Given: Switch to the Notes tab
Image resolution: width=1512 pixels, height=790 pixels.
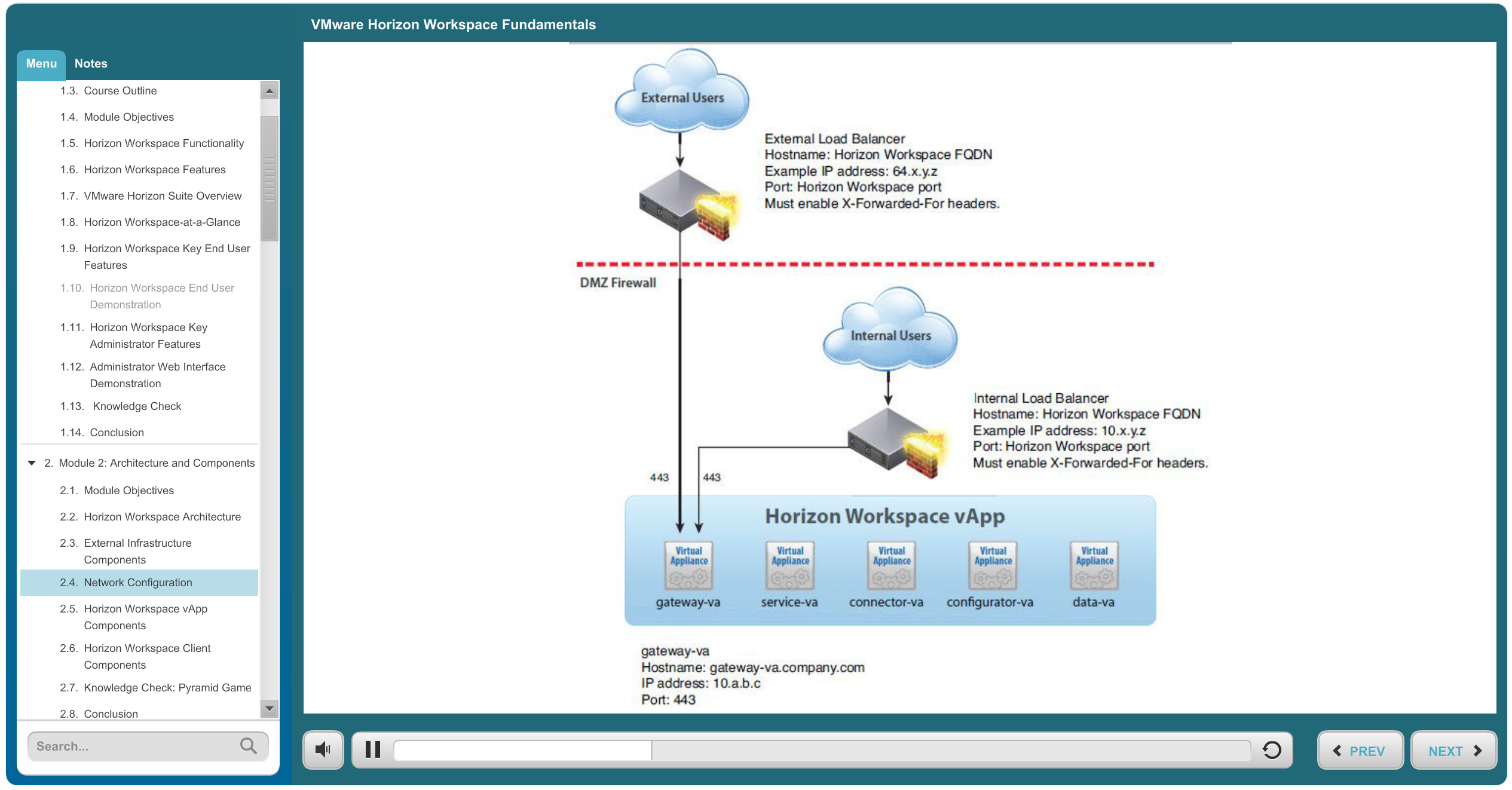Looking at the screenshot, I should tap(91, 64).
